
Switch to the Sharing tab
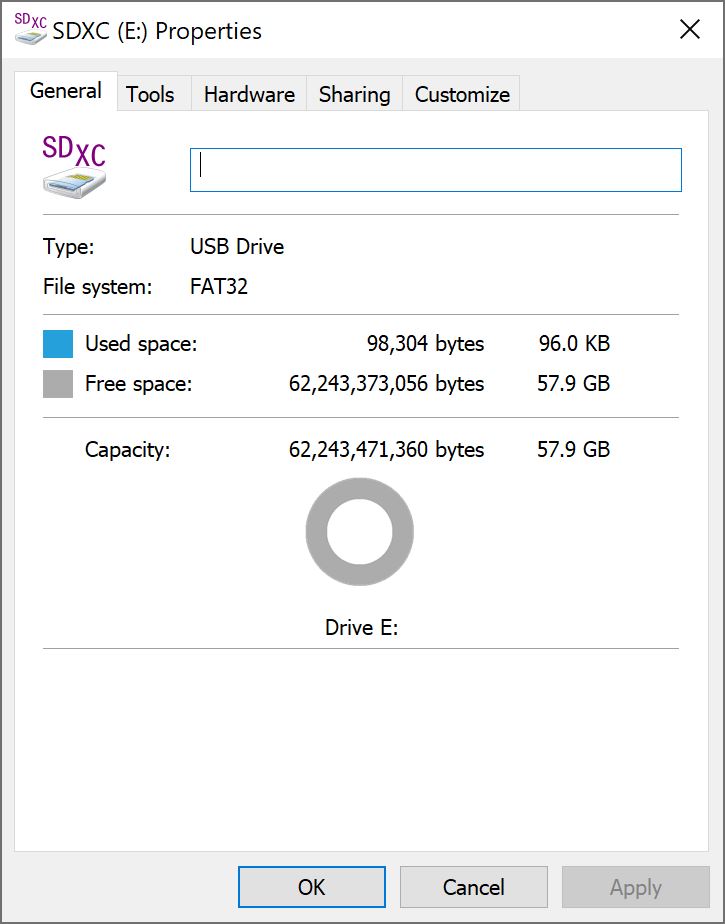[x=353, y=94]
